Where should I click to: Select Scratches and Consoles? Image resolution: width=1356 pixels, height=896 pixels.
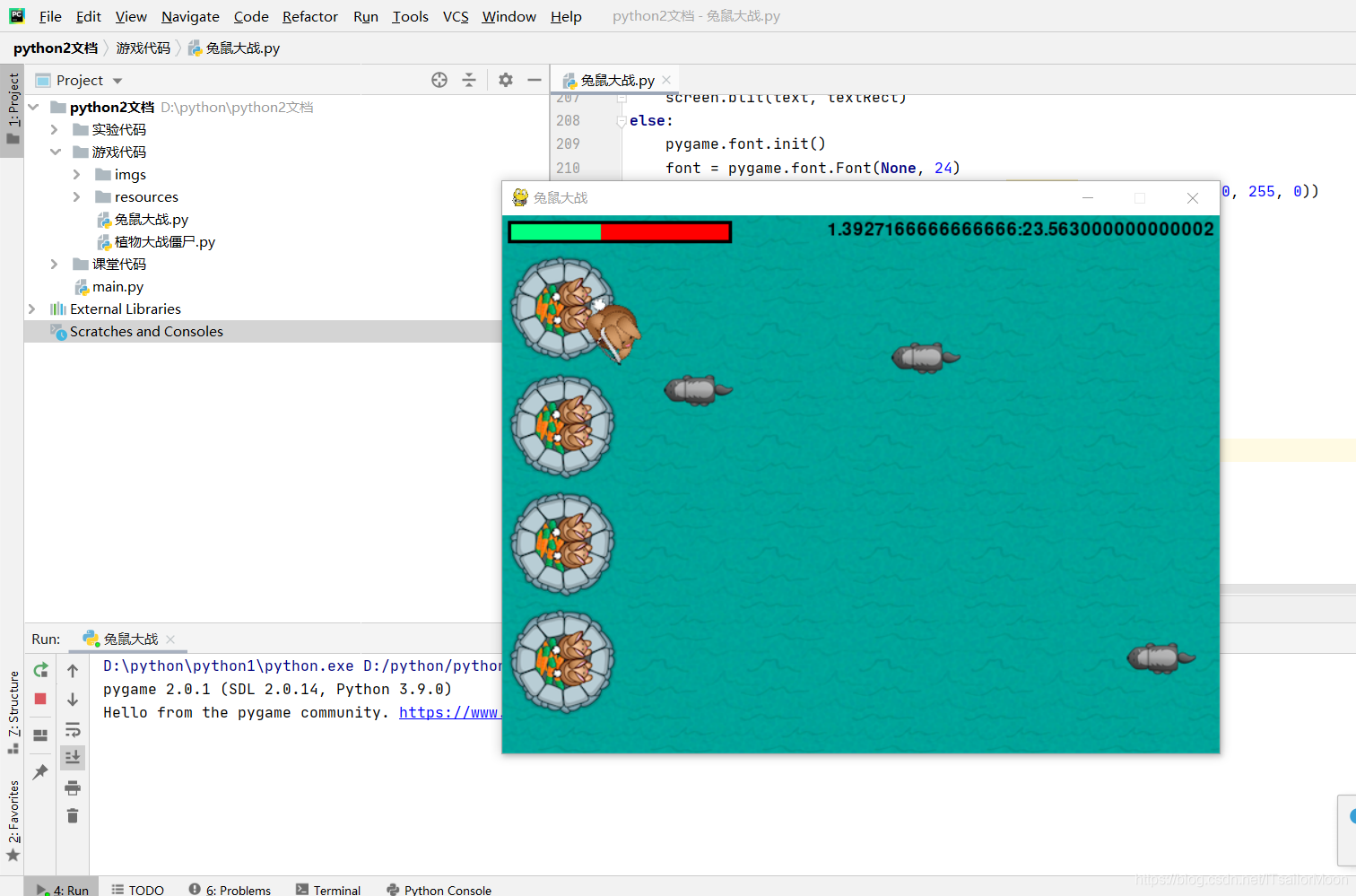tap(136, 332)
